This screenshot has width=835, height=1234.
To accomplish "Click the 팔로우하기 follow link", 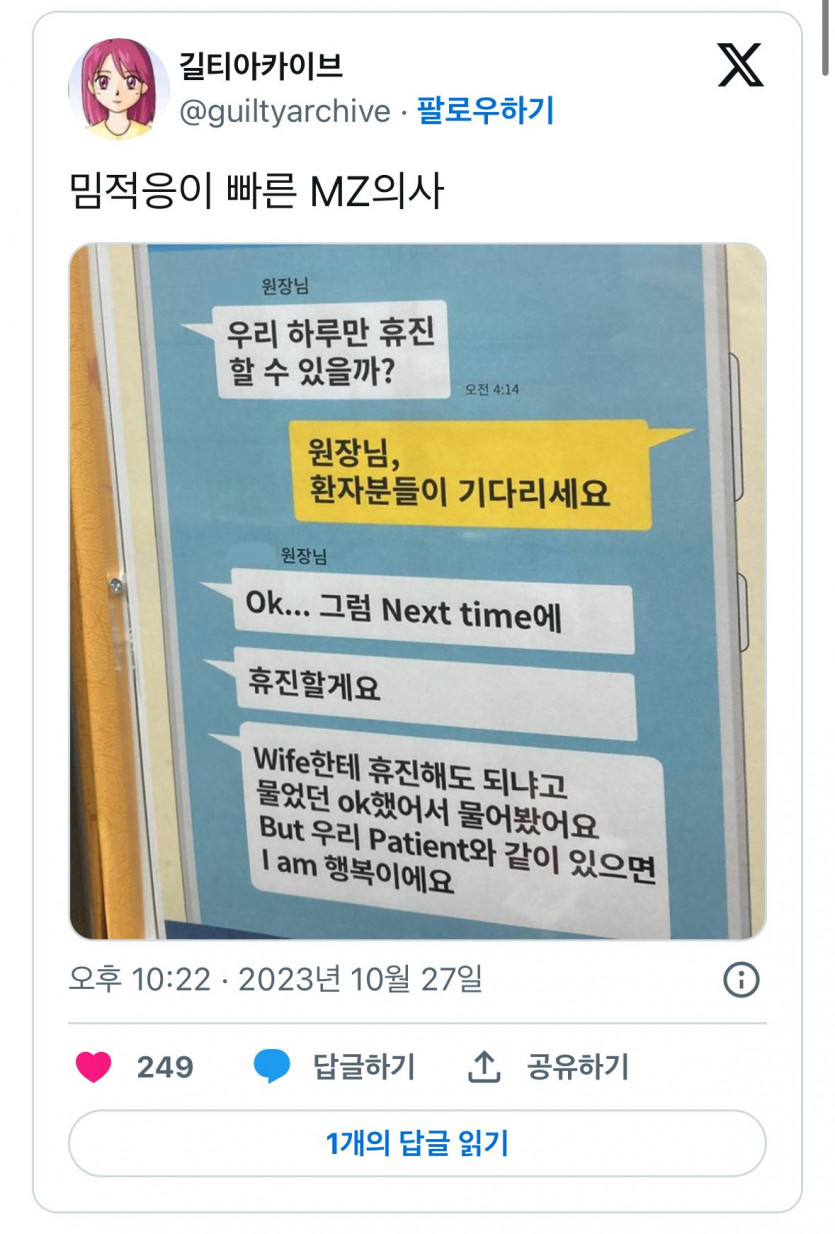I will [x=486, y=110].
